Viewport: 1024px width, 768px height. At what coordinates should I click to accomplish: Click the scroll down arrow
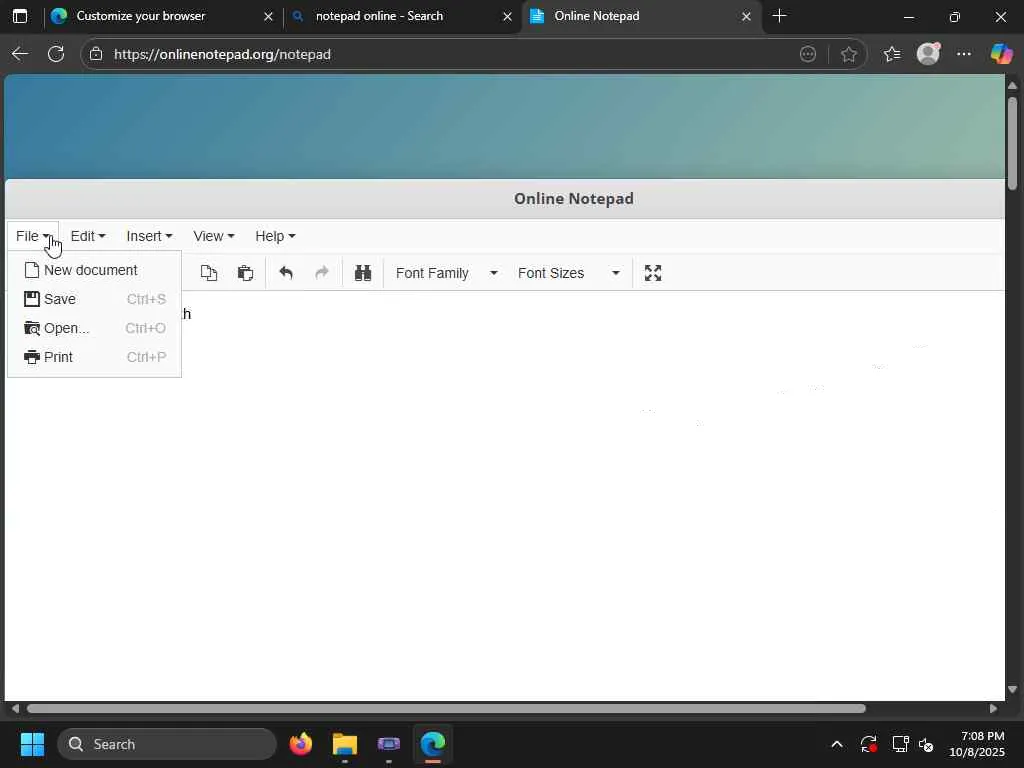click(x=1012, y=690)
